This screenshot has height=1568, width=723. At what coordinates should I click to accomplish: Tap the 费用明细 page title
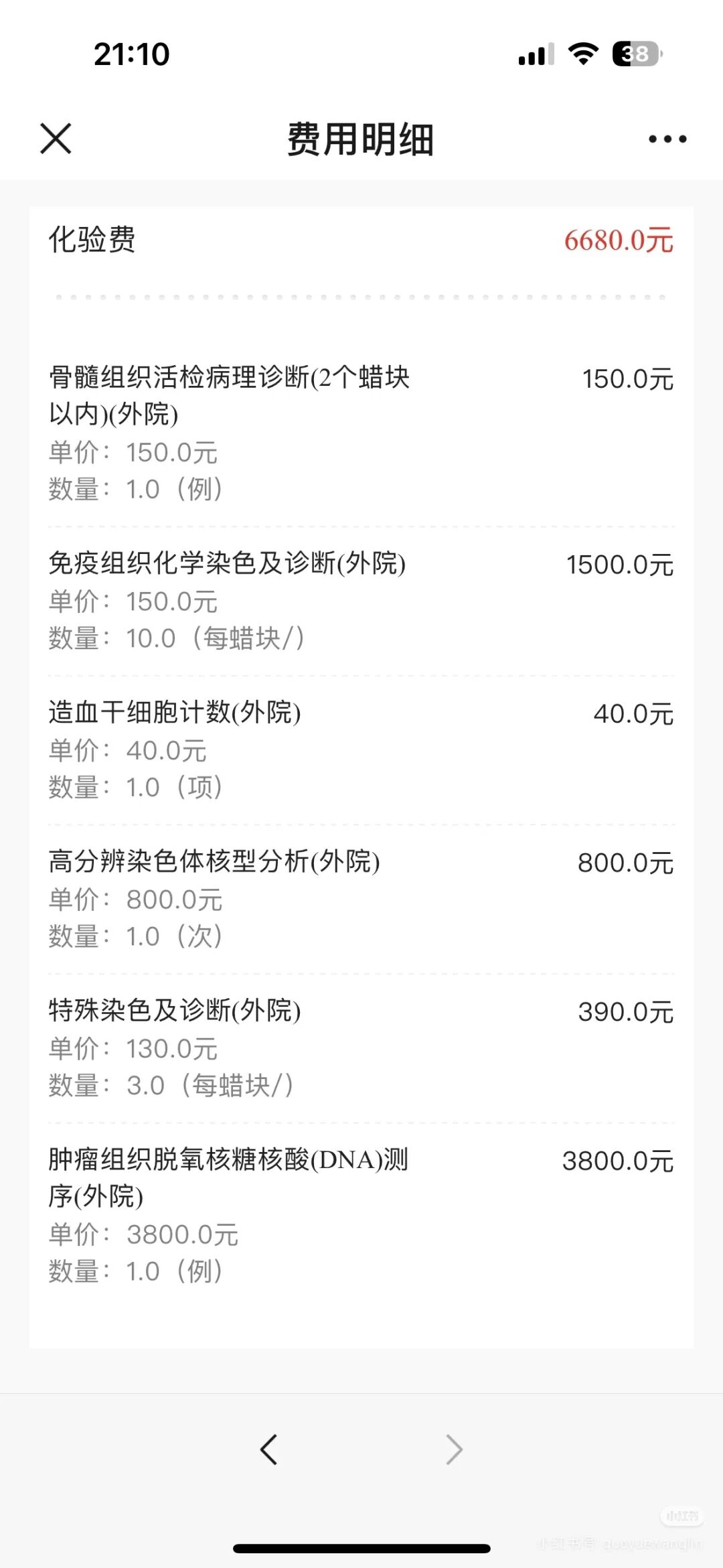(361, 139)
